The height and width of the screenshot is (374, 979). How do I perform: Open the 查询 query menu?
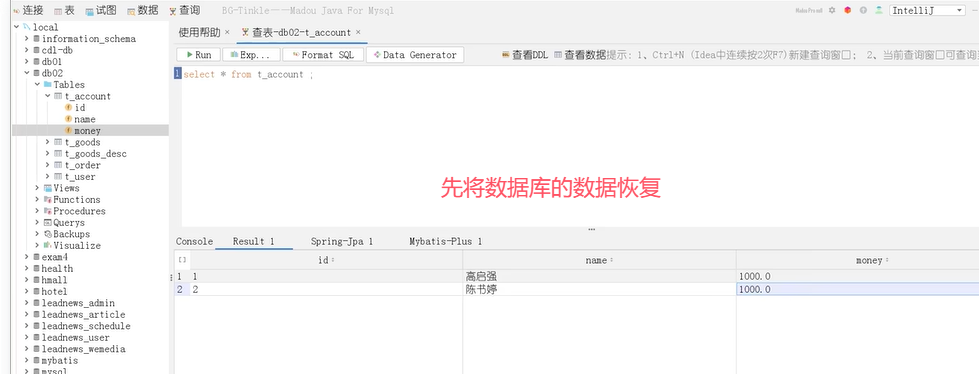tap(185, 11)
